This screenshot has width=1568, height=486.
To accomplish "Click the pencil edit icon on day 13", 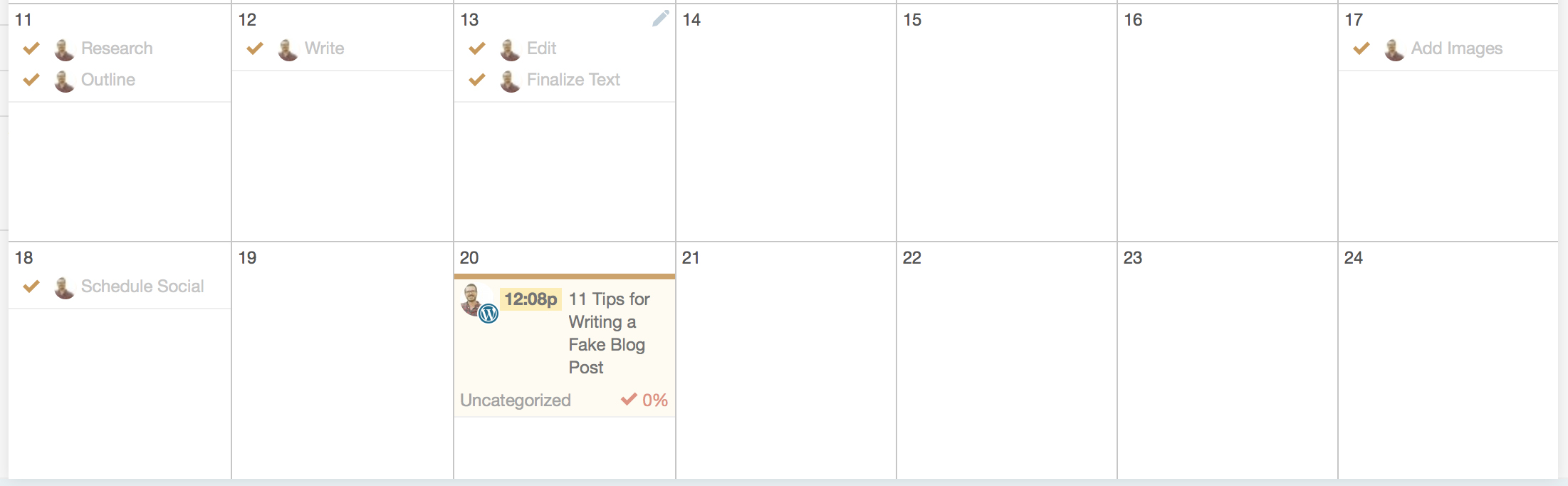I will (x=660, y=19).
